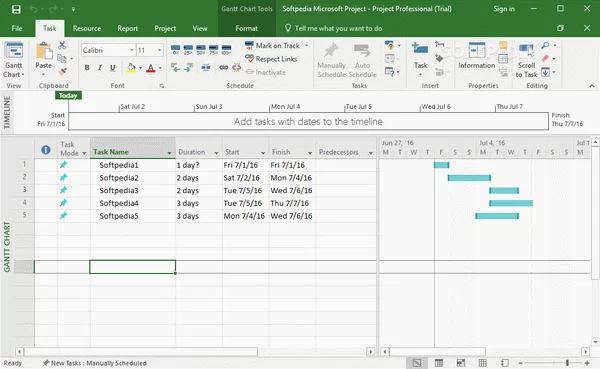600x369 pixels.
Task: Open Start column filter dropdown
Action: pos(263,153)
